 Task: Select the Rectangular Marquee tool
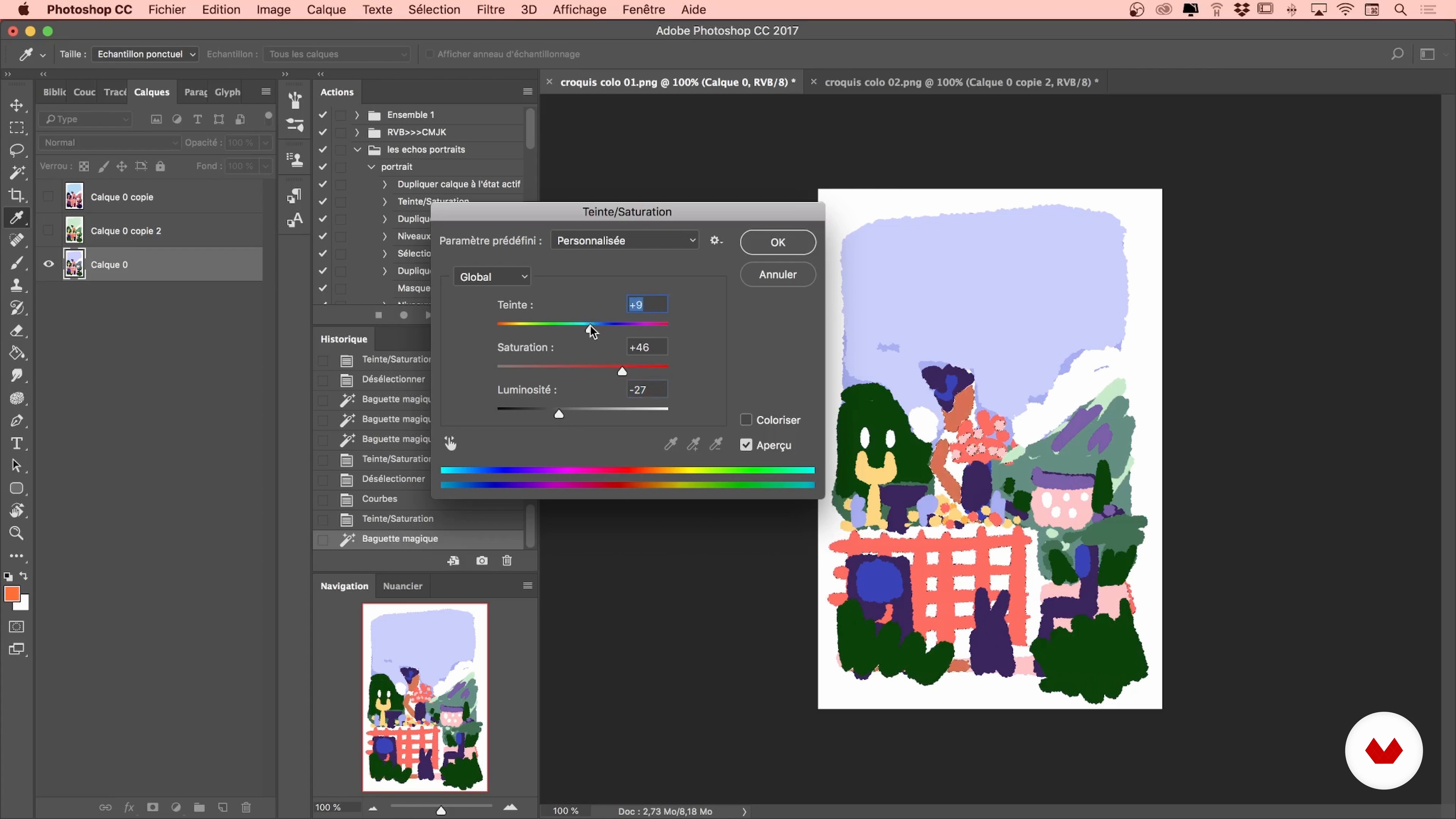(x=16, y=128)
